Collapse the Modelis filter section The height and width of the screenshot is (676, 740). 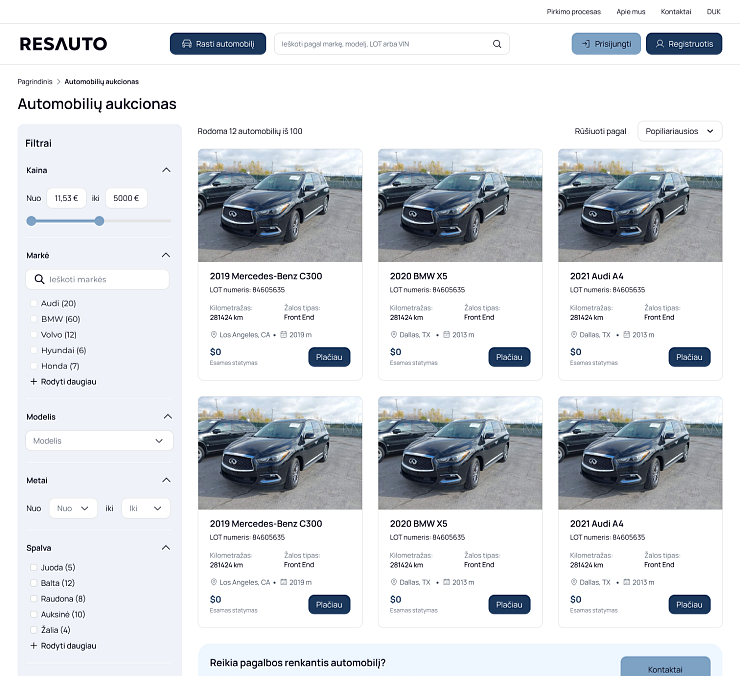(168, 416)
